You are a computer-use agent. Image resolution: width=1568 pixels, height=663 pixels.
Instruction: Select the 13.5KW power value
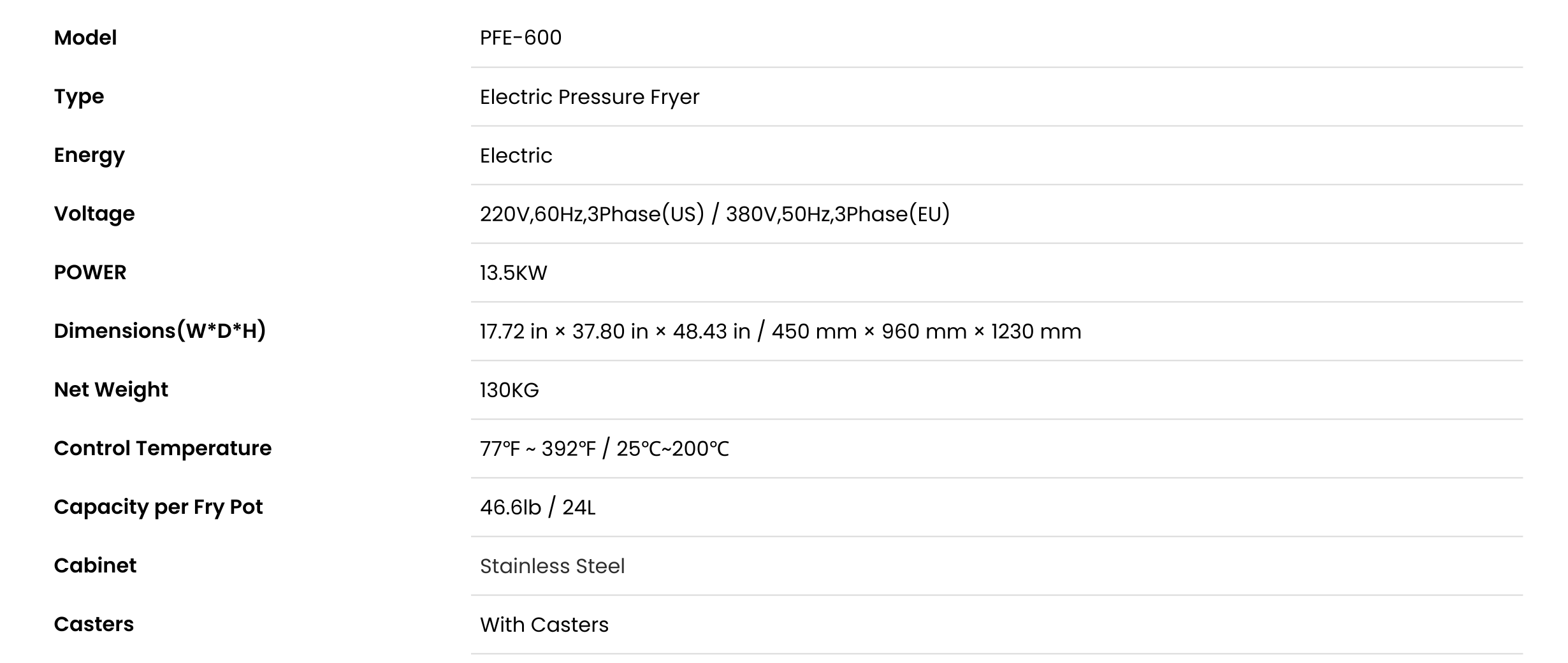514,273
